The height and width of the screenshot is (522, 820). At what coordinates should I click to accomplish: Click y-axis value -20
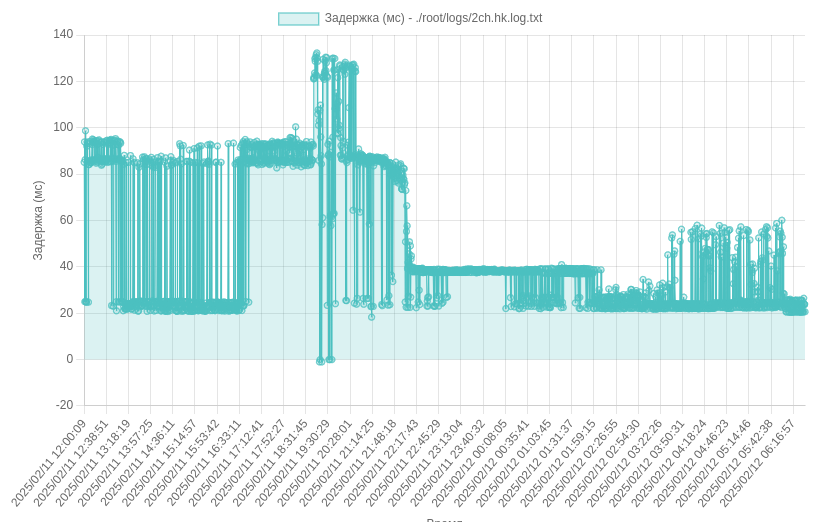tap(65, 405)
